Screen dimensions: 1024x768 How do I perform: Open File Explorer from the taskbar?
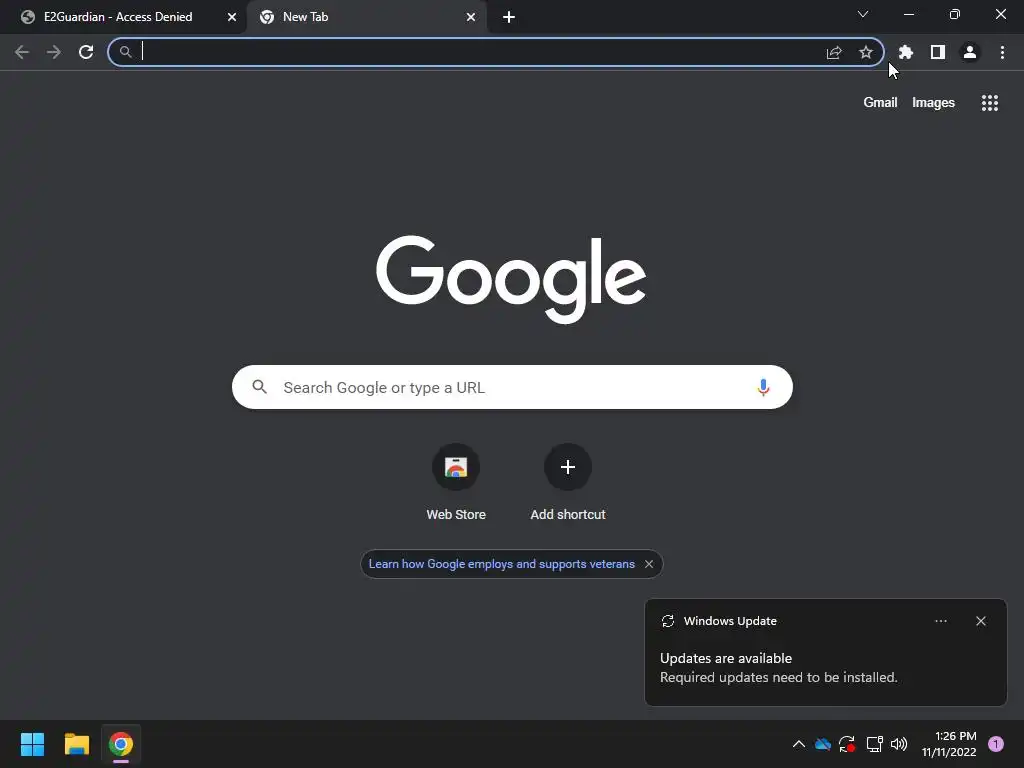(76, 744)
